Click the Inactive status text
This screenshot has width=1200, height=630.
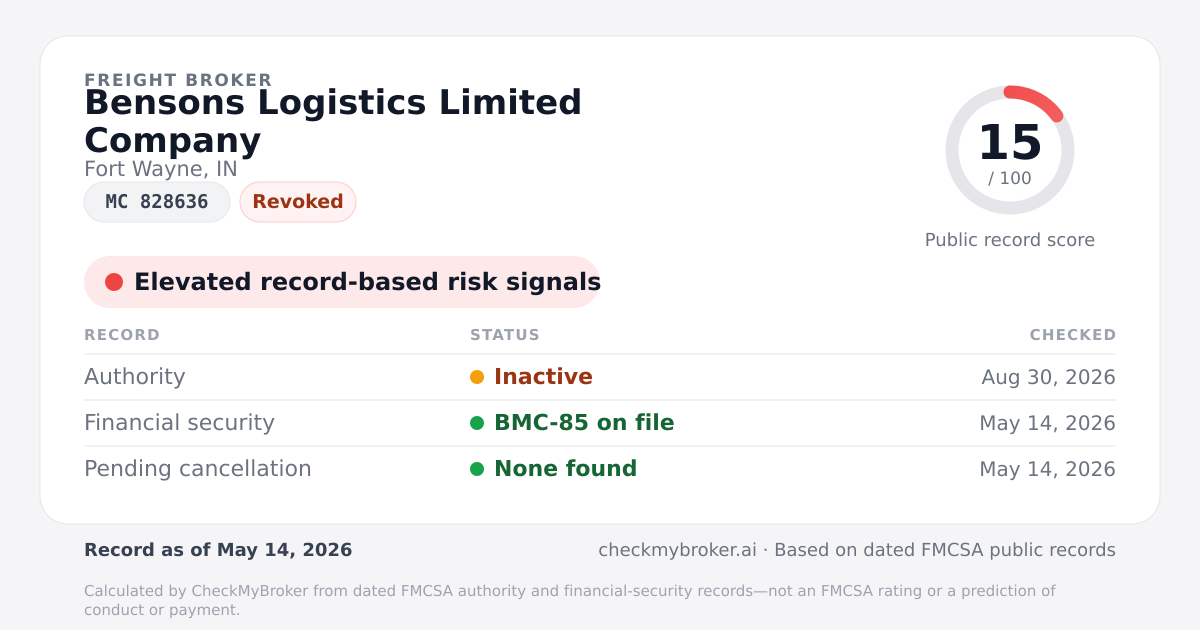pos(543,377)
